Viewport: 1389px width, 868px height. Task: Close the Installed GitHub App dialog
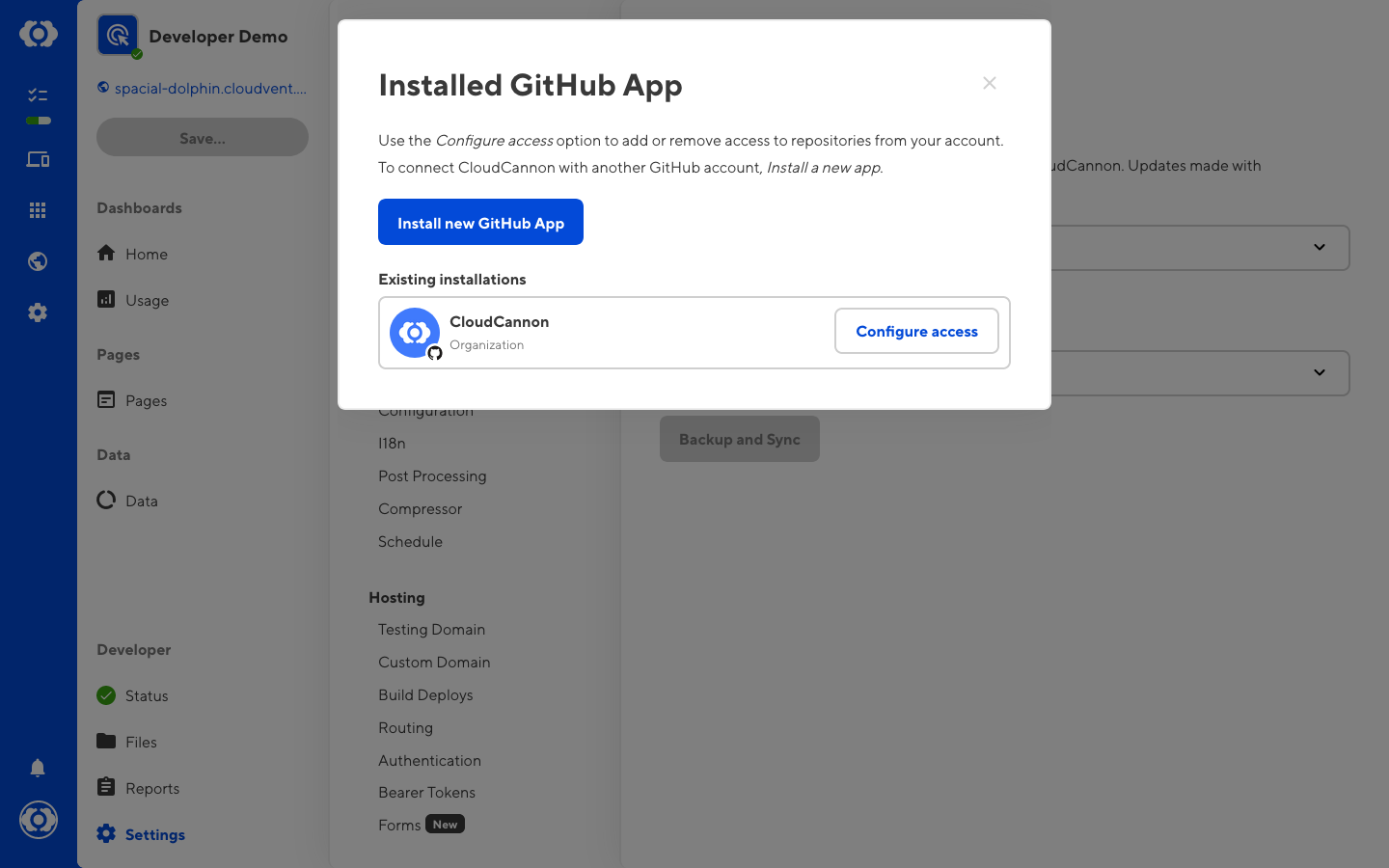point(989,84)
